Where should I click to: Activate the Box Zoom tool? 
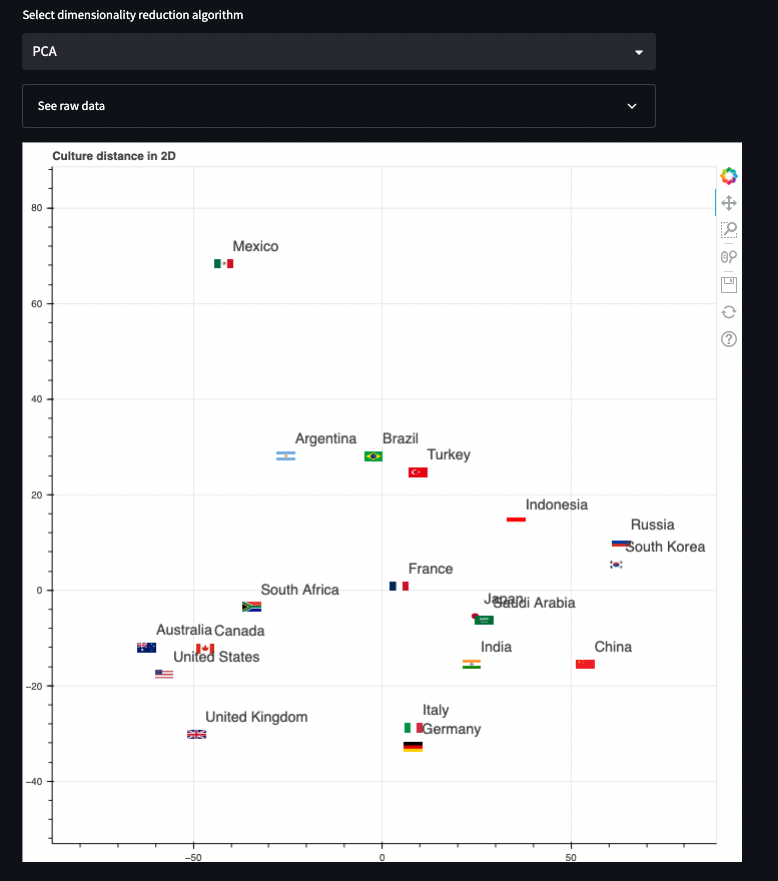(728, 231)
